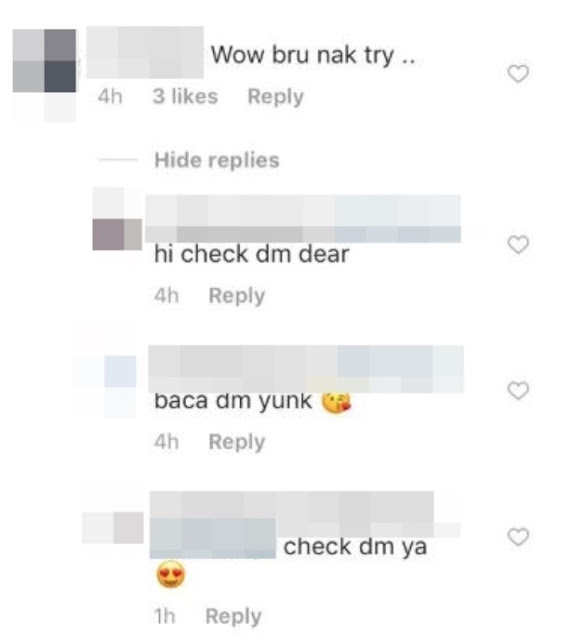This screenshot has height=640, width=572.
Task: Like the 'Wow bru nak try' comment
Action: 518,74
